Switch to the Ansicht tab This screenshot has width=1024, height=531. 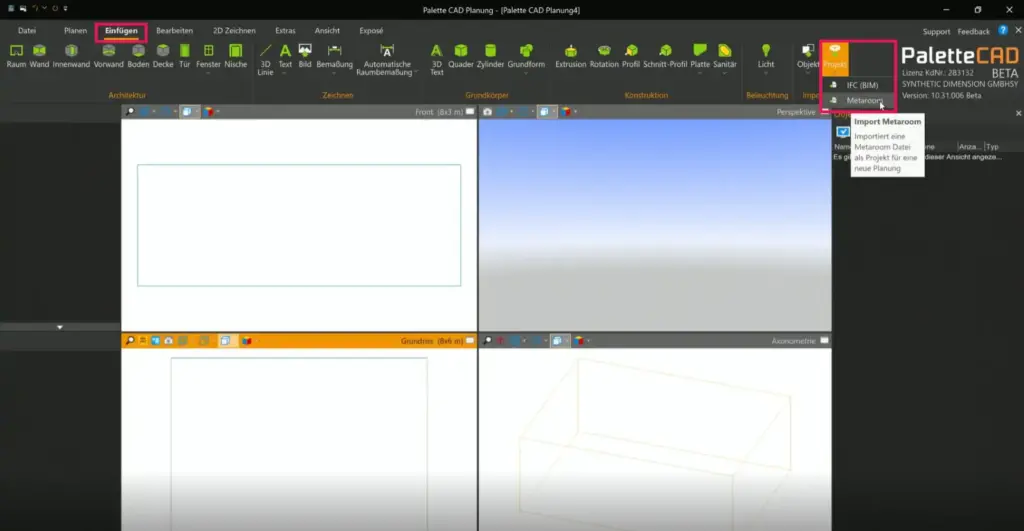(x=327, y=31)
